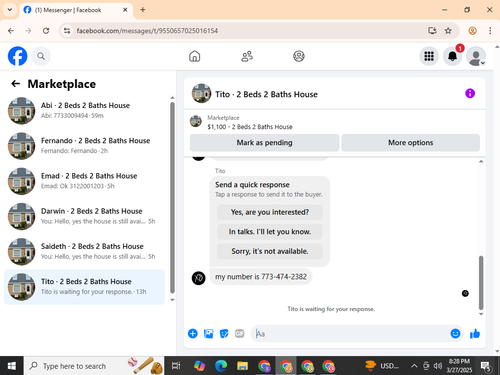Open File Explorer from taskbar

[243, 366]
